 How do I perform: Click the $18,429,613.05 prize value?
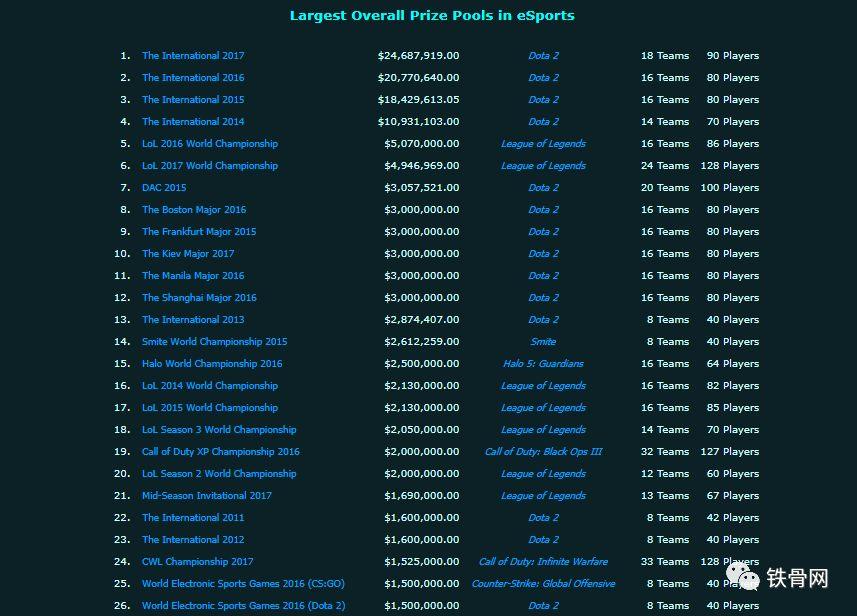418,99
